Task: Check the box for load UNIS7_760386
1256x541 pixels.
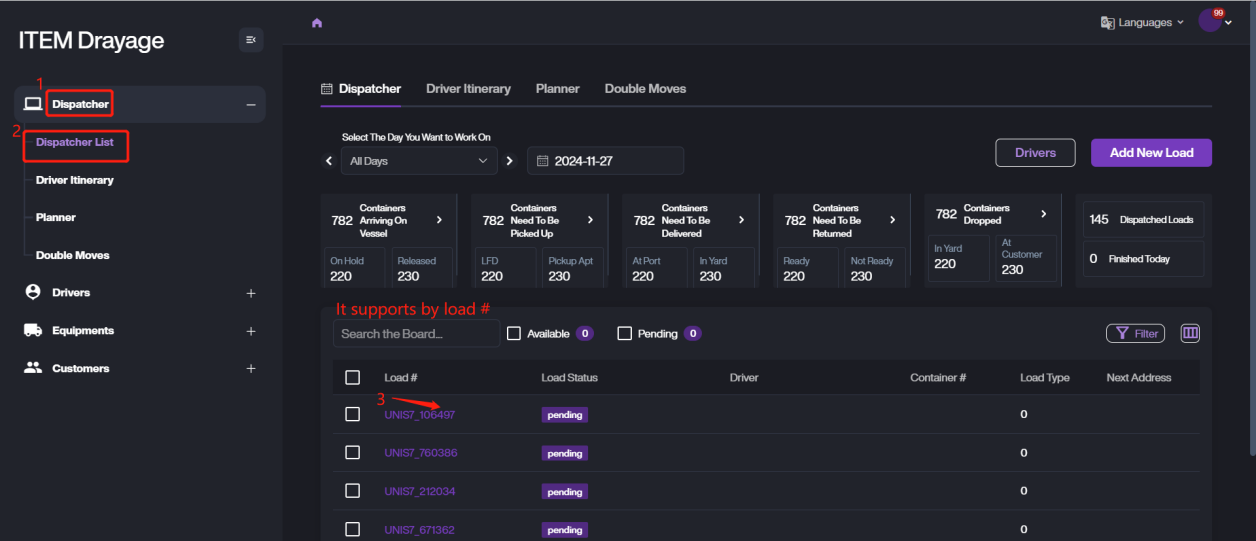Action: click(352, 453)
